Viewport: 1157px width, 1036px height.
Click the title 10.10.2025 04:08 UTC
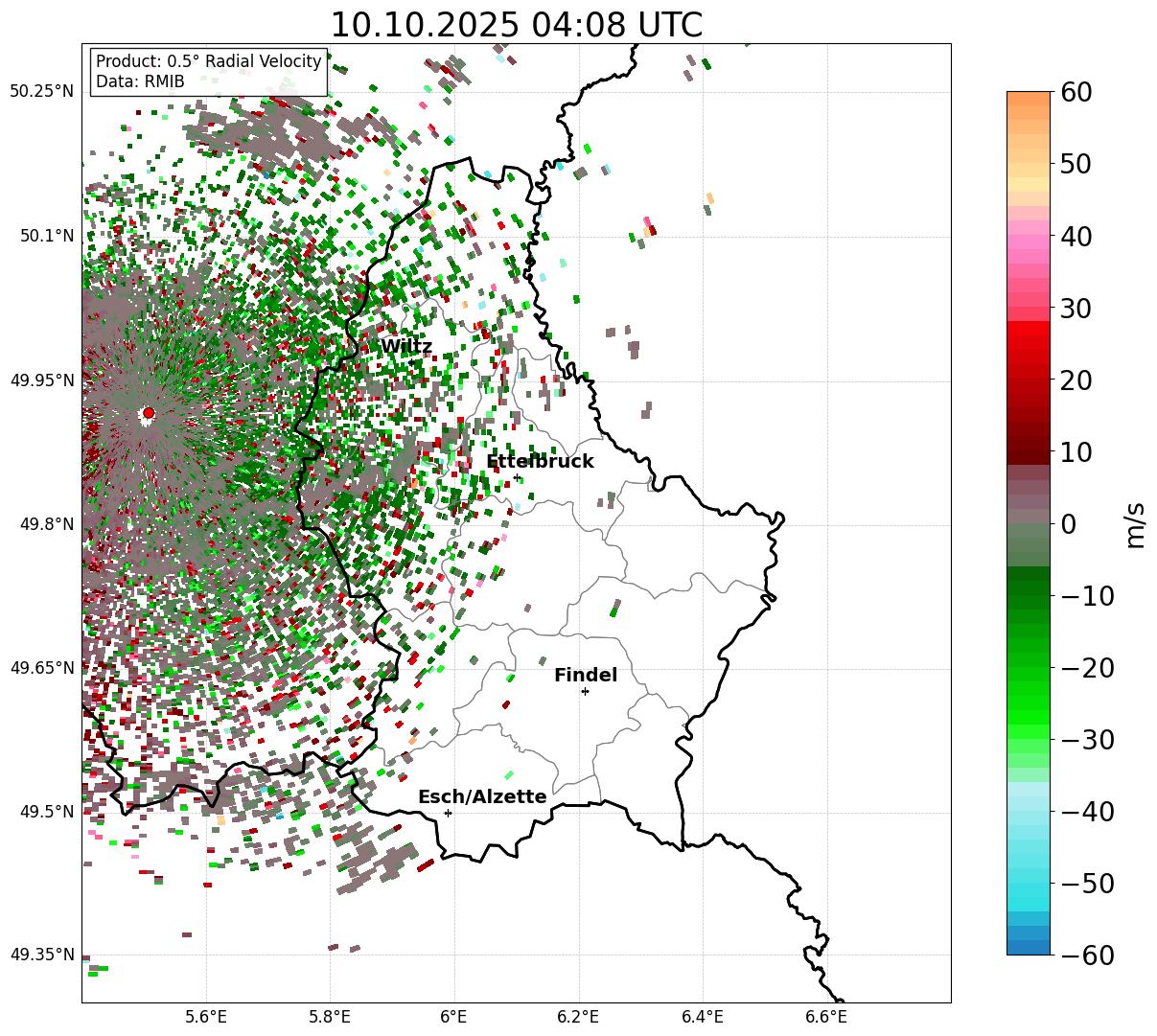(x=516, y=25)
